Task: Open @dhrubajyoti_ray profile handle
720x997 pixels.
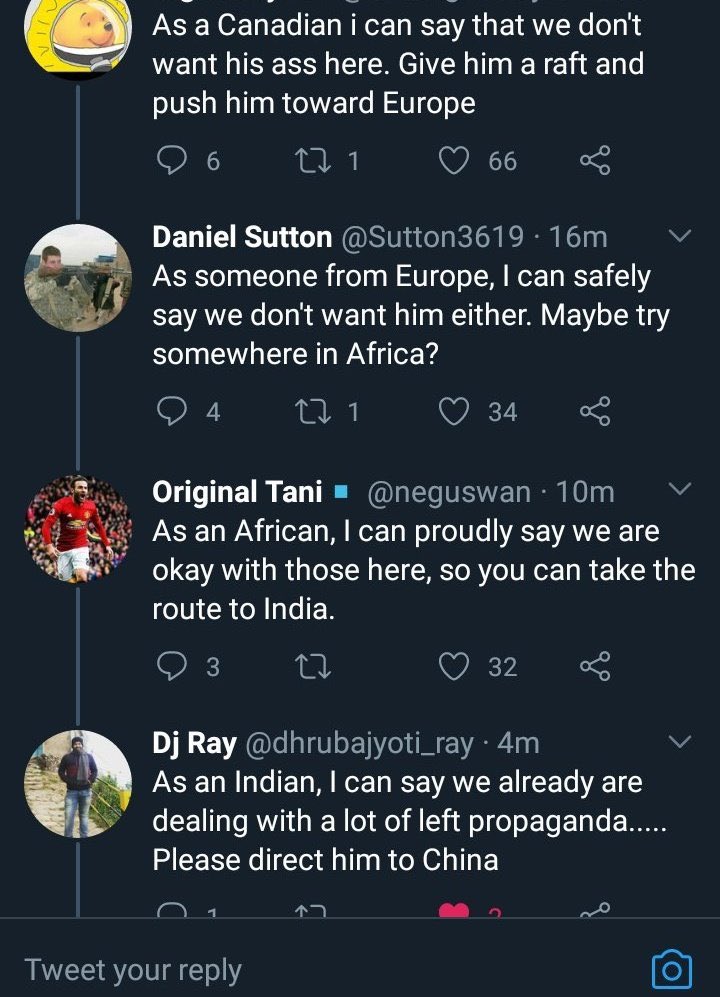Action: (x=359, y=743)
